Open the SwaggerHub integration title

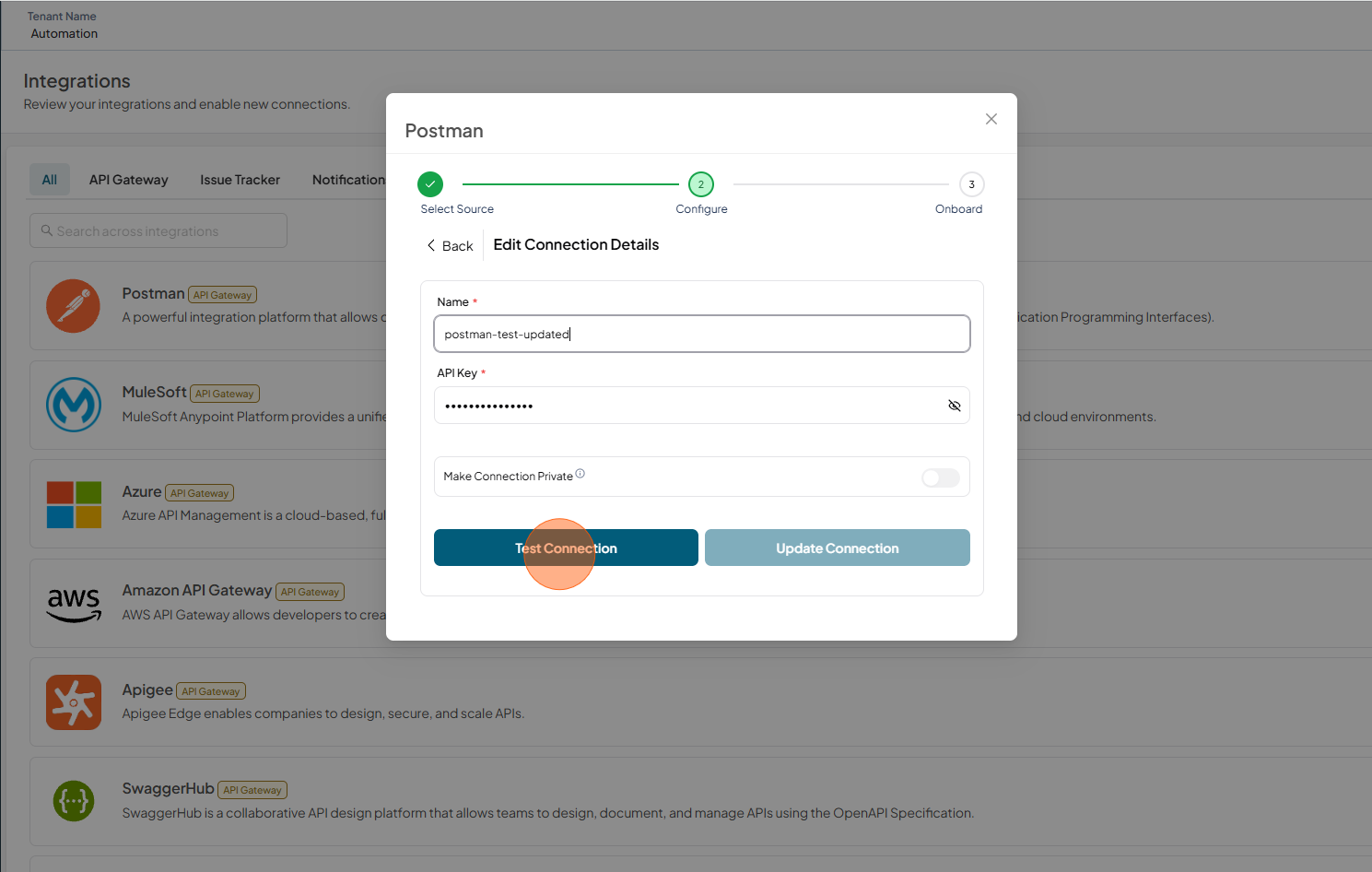click(169, 788)
